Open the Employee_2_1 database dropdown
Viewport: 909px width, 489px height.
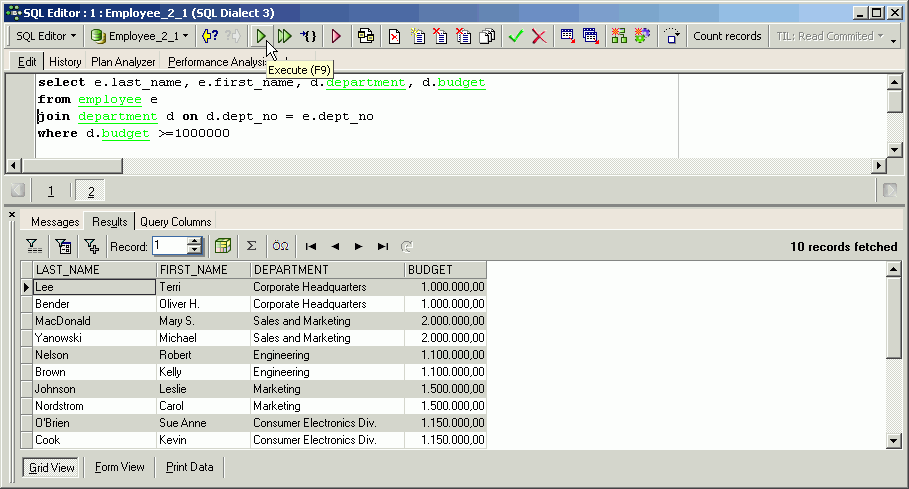point(140,36)
